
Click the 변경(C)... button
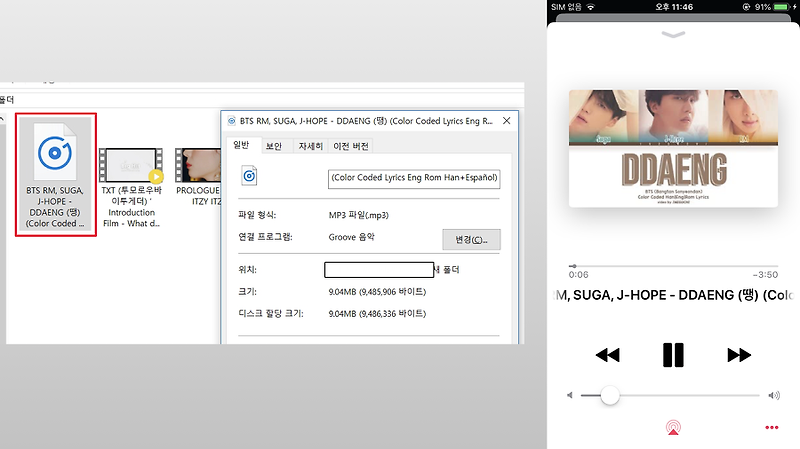tap(471, 239)
